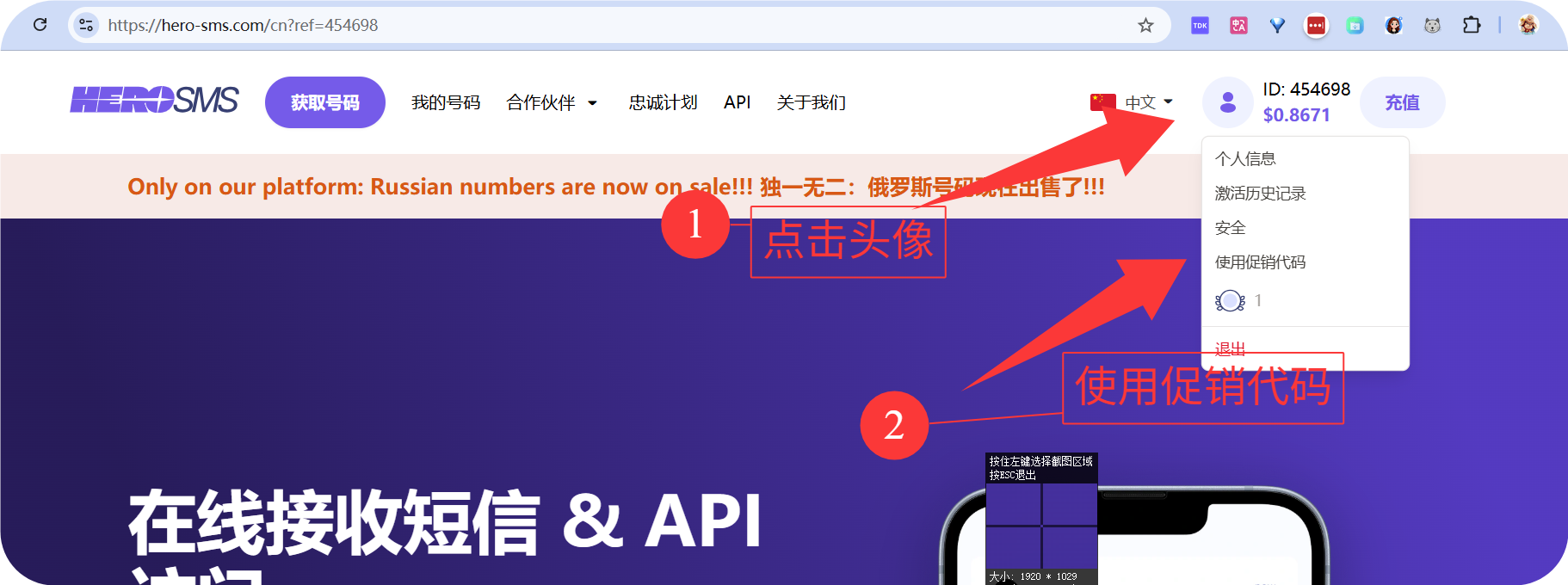Click the 获取号码 button
Viewport: 1568px width, 585px height.
point(325,102)
